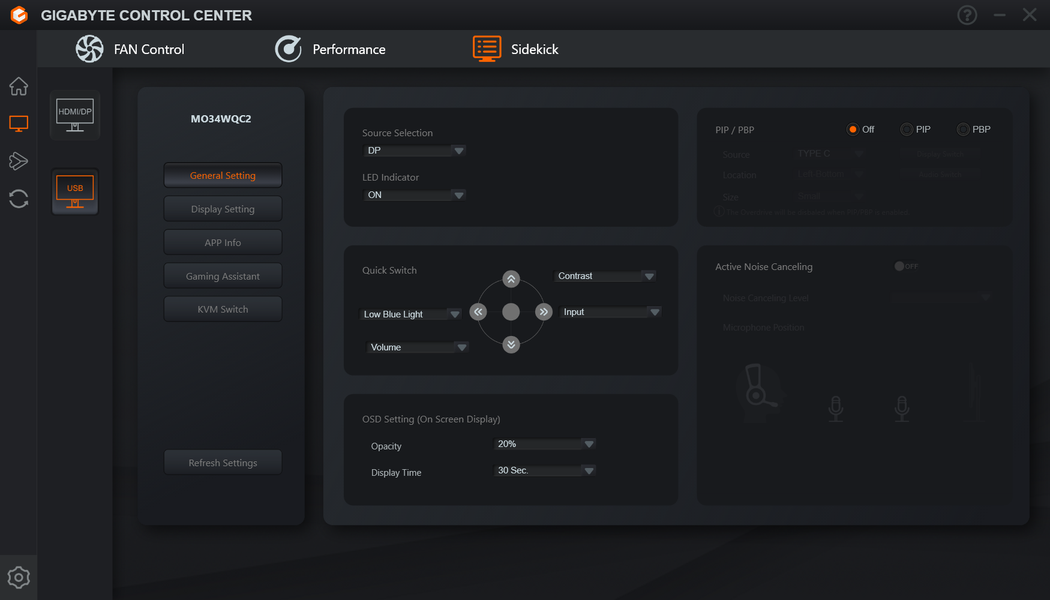Toggle Active Noise Canceling switch
Screen dimensions: 1050x600
[906, 267]
